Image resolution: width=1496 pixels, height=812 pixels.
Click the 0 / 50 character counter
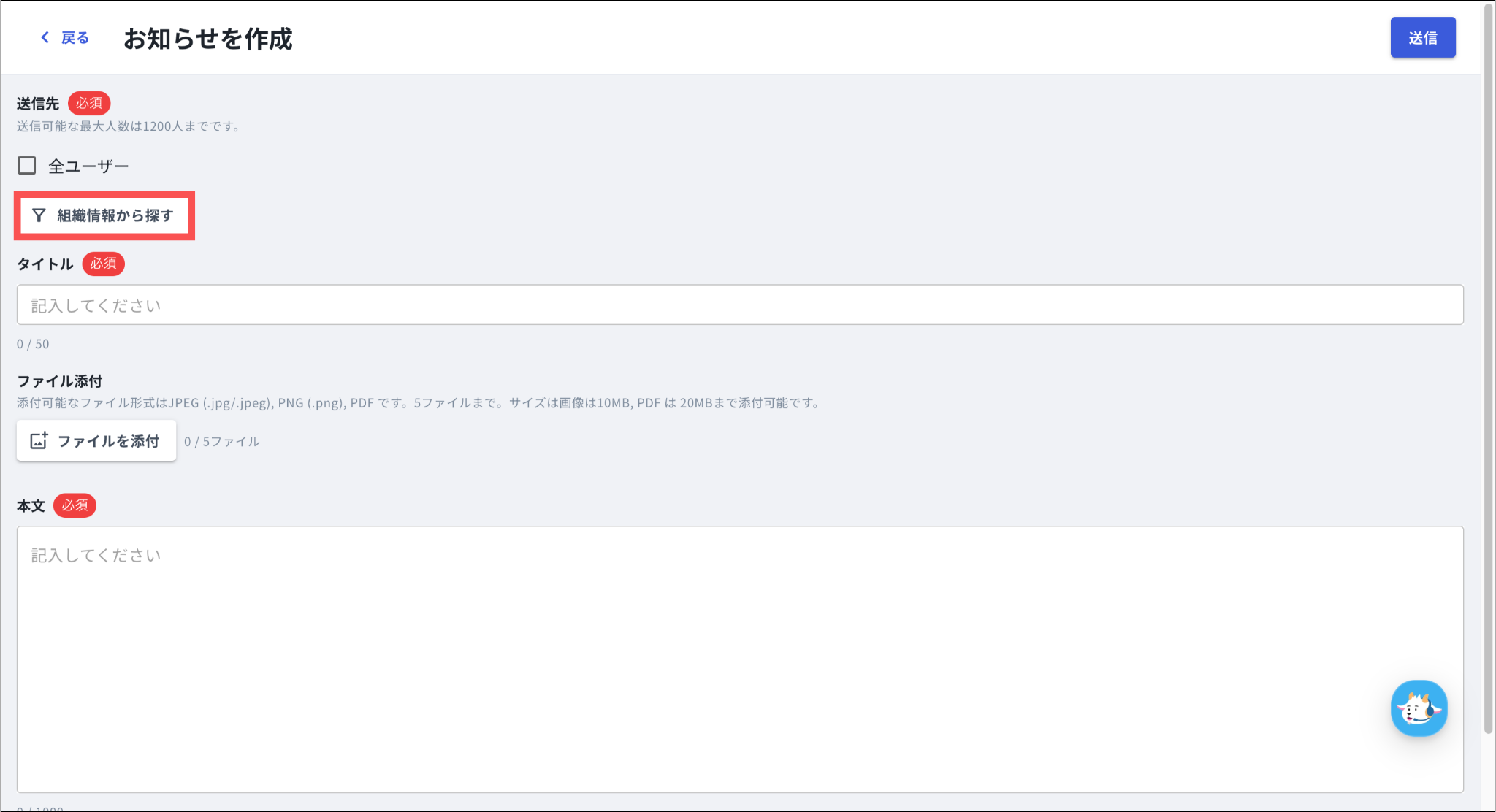(33, 344)
